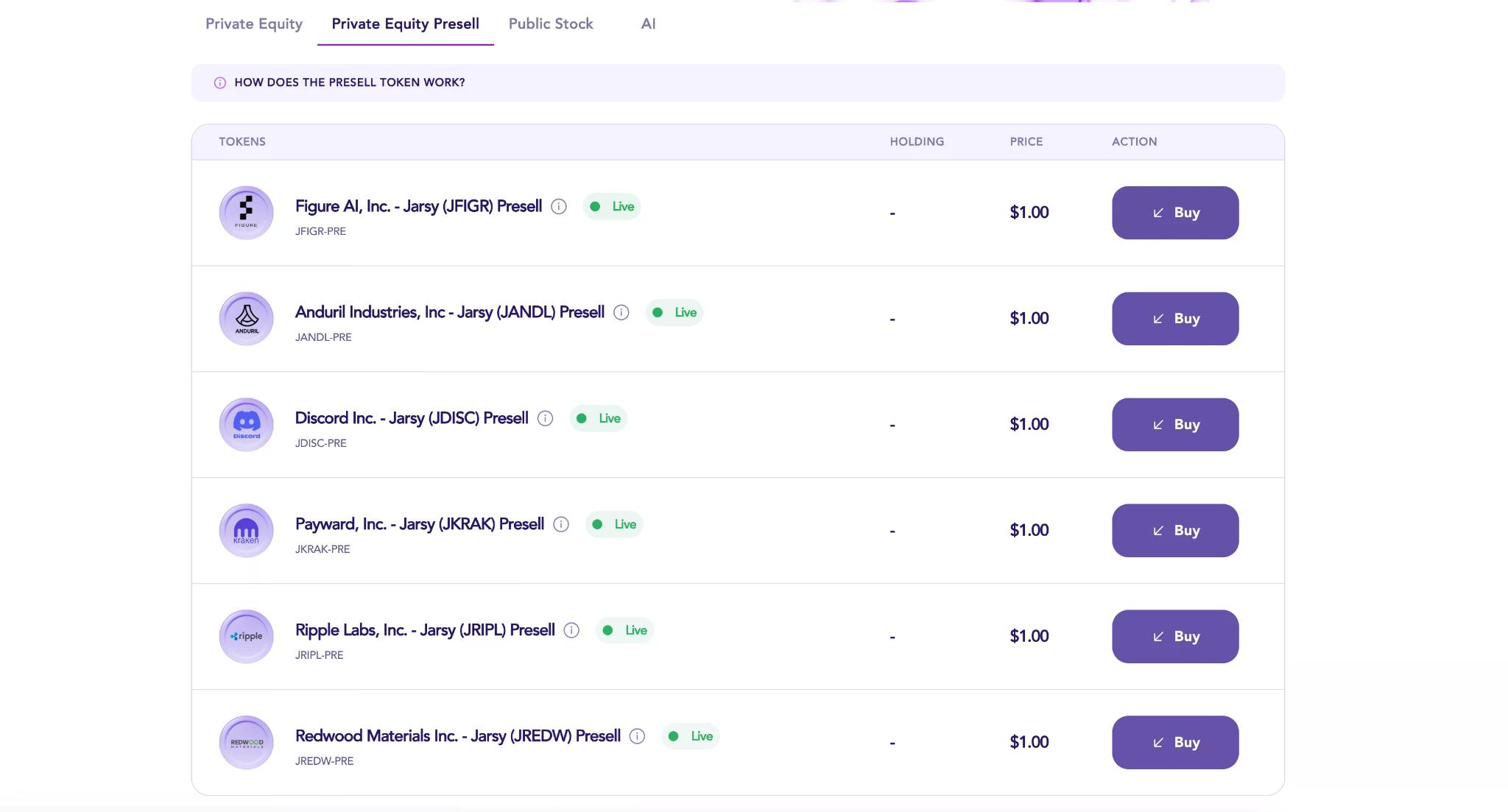The height and width of the screenshot is (812, 1508).
Task: Click the Ripple Labs token logo
Action: point(246,636)
